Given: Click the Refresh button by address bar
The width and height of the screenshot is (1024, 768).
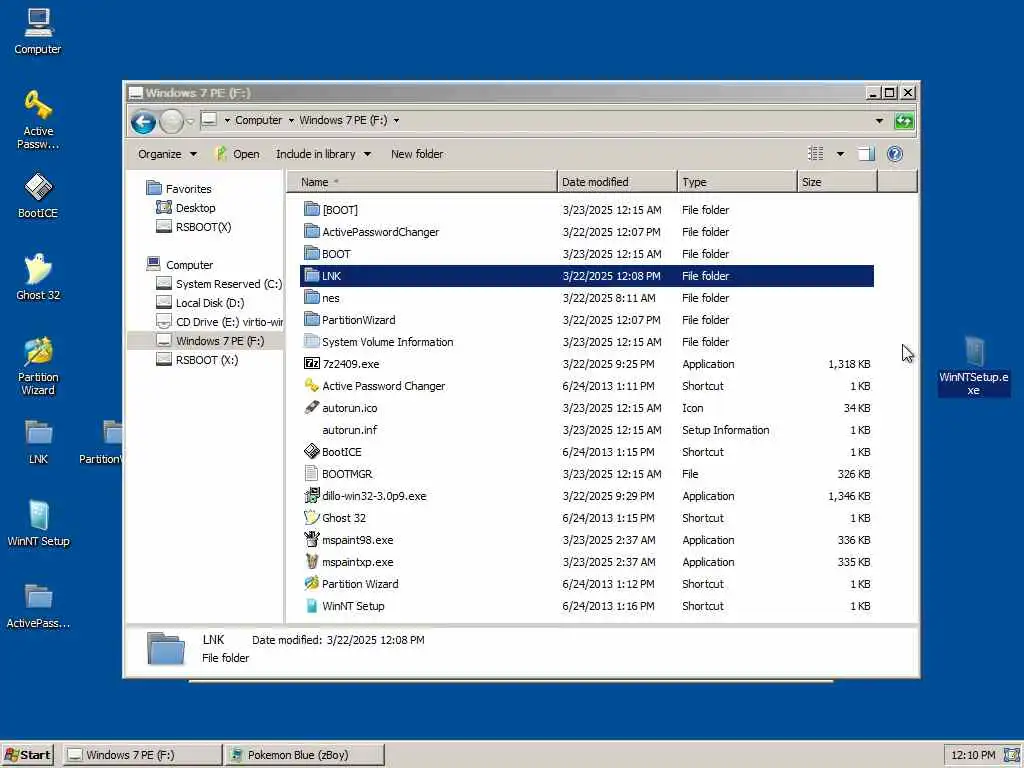Looking at the screenshot, I should (904, 121).
